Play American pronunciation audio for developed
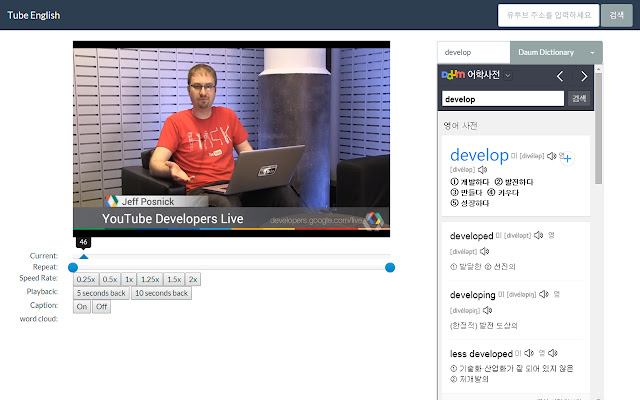 (x=538, y=235)
